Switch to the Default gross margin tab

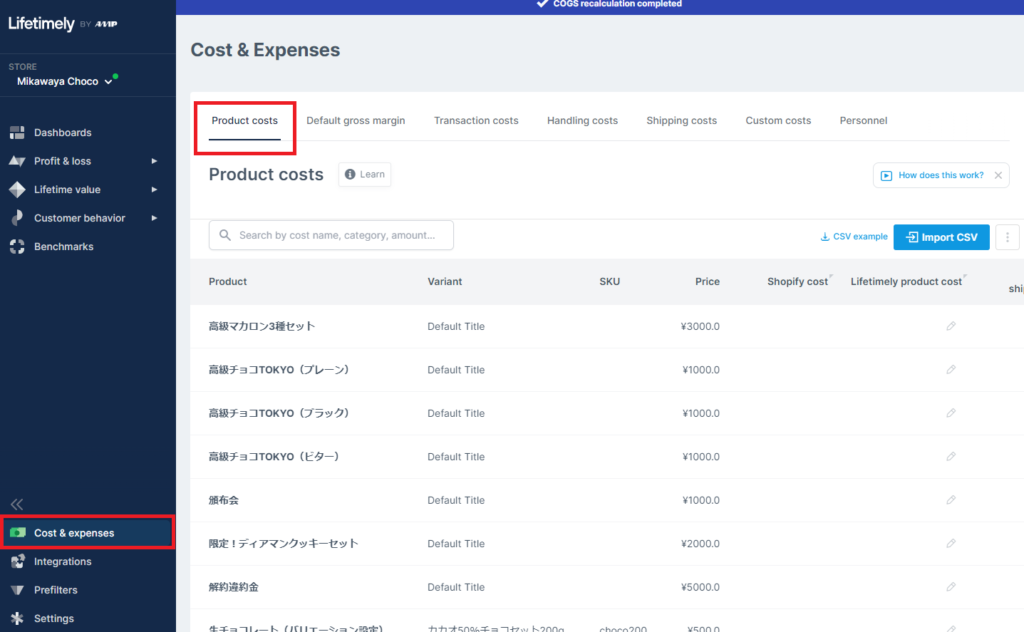(x=355, y=120)
